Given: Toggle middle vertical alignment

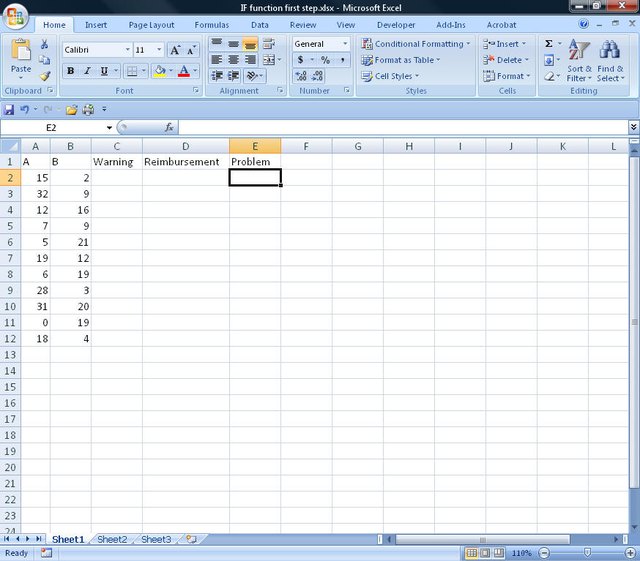Looking at the screenshot, I should (233, 43).
